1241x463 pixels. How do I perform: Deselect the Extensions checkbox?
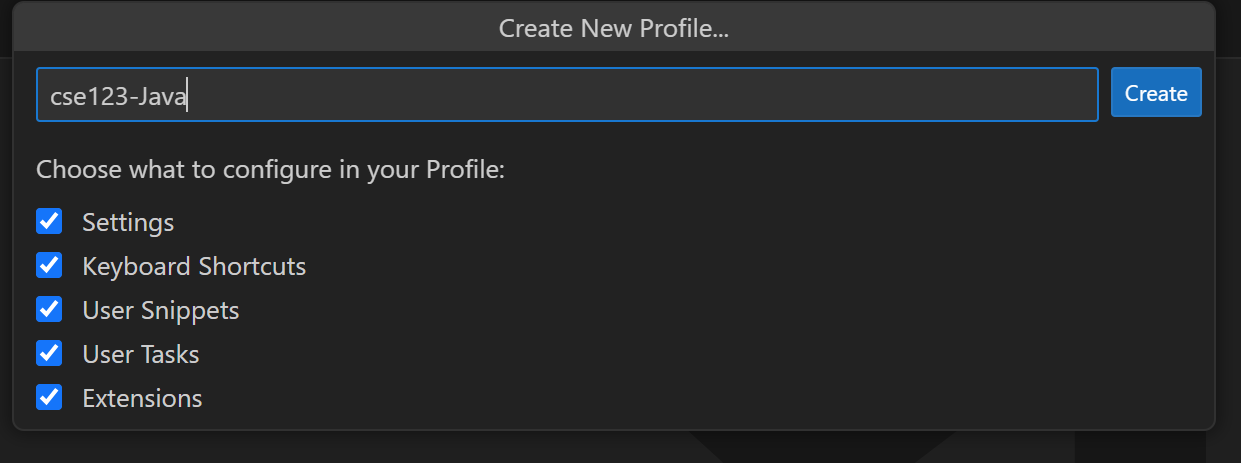click(49, 397)
